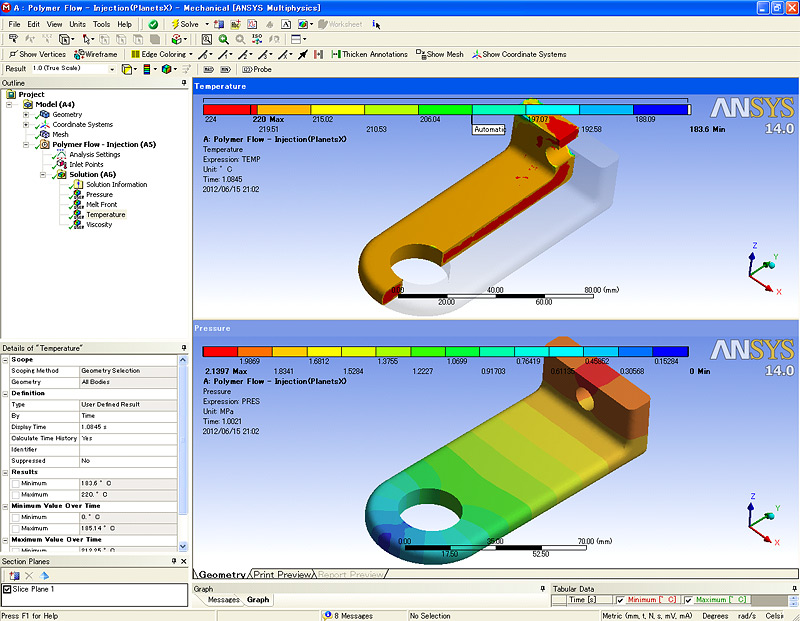
Task: Toggle Show Vertices
Action: [37, 54]
